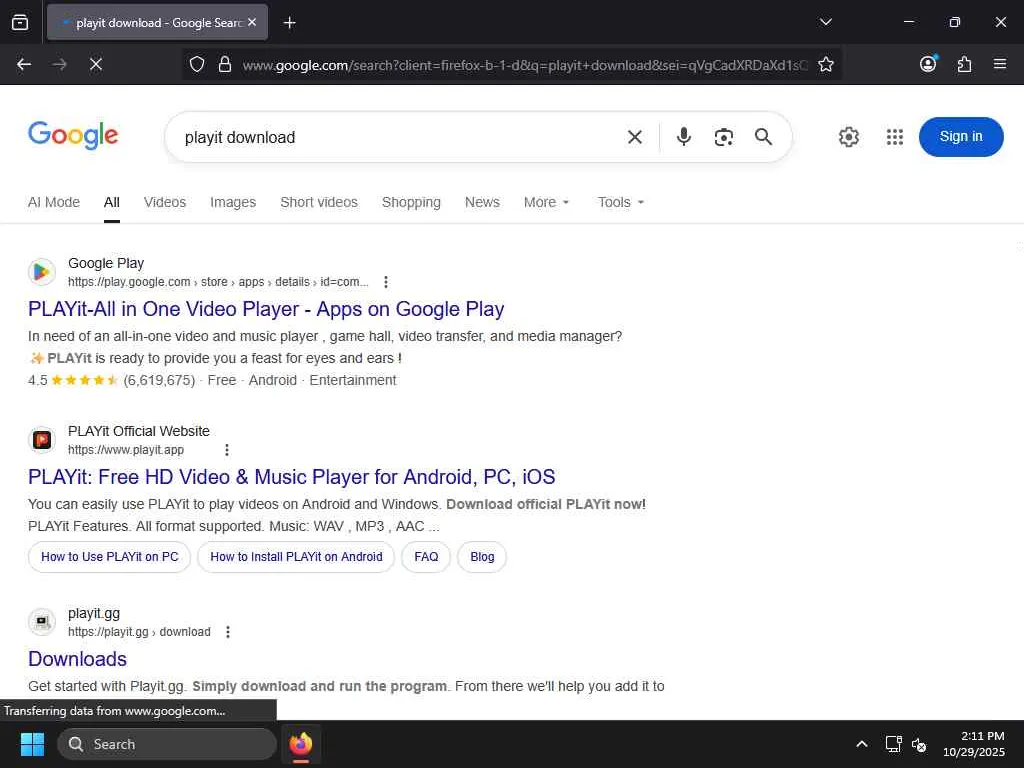Click the forward navigation arrow
Image resolution: width=1024 pixels, height=768 pixels.
[59, 64]
